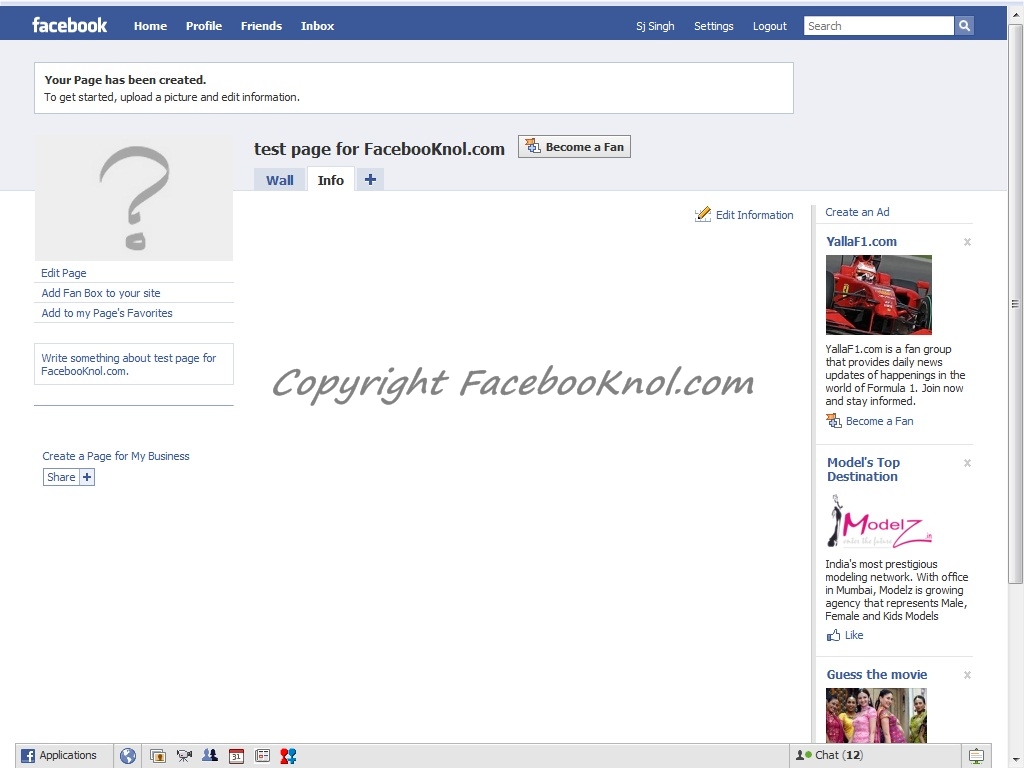The image size is (1024, 768).
Task: Click Logout in the header
Action: [x=770, y=26]
